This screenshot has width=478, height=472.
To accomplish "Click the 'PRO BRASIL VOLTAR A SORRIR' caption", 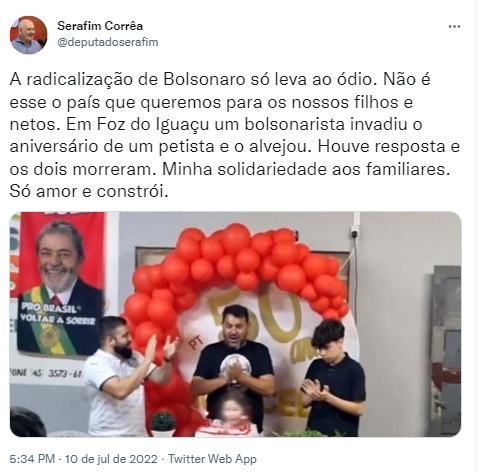I will 58,314.
